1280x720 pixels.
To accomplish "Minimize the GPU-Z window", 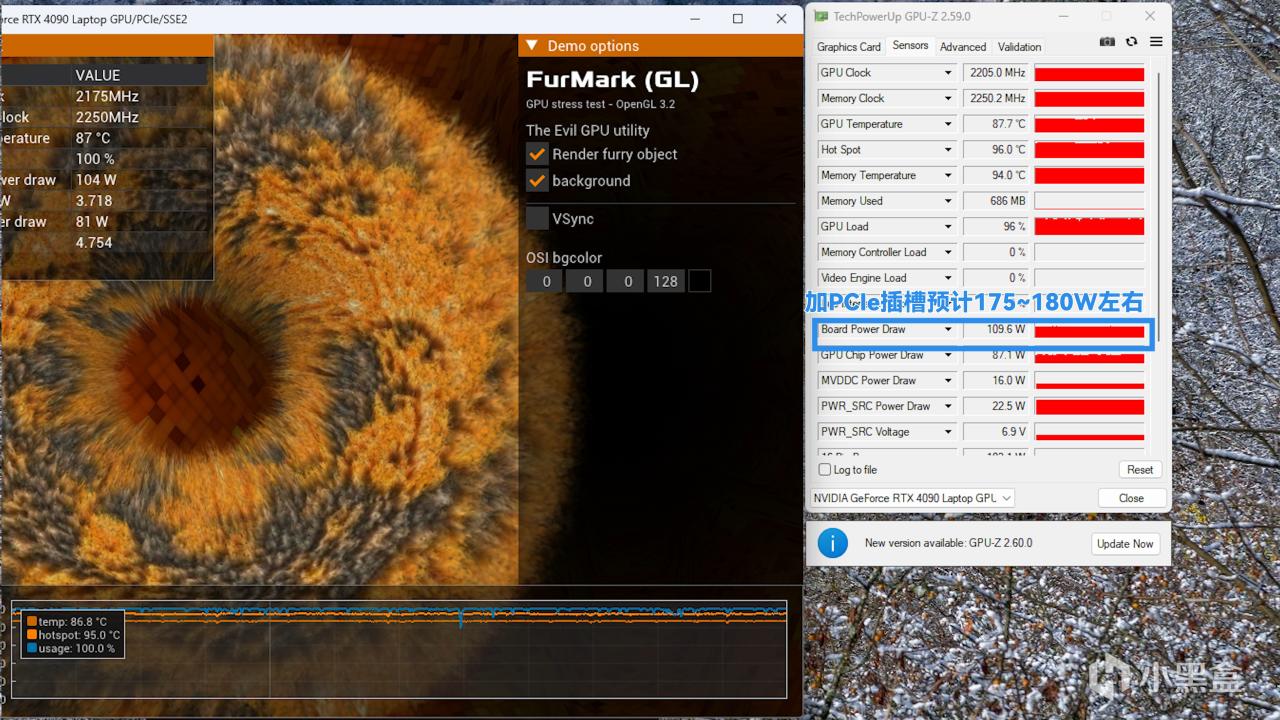I will [x=1063, y=16].
